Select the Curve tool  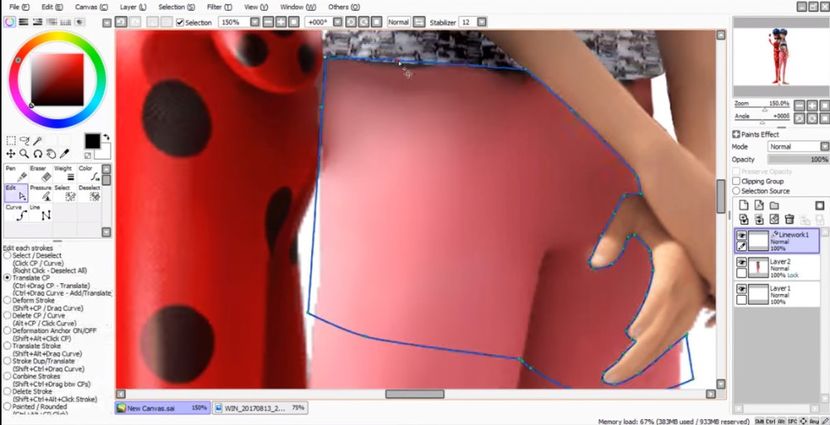click(16, 213)
